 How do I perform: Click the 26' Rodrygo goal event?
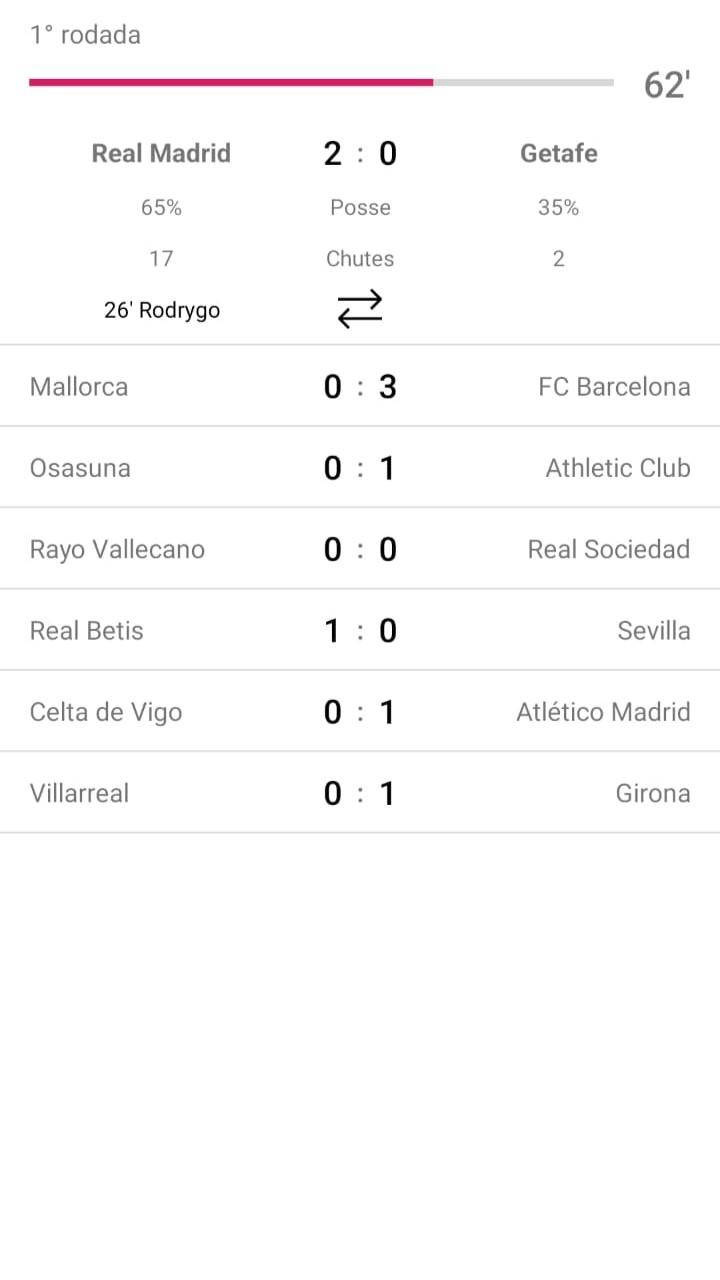point(162,310)
